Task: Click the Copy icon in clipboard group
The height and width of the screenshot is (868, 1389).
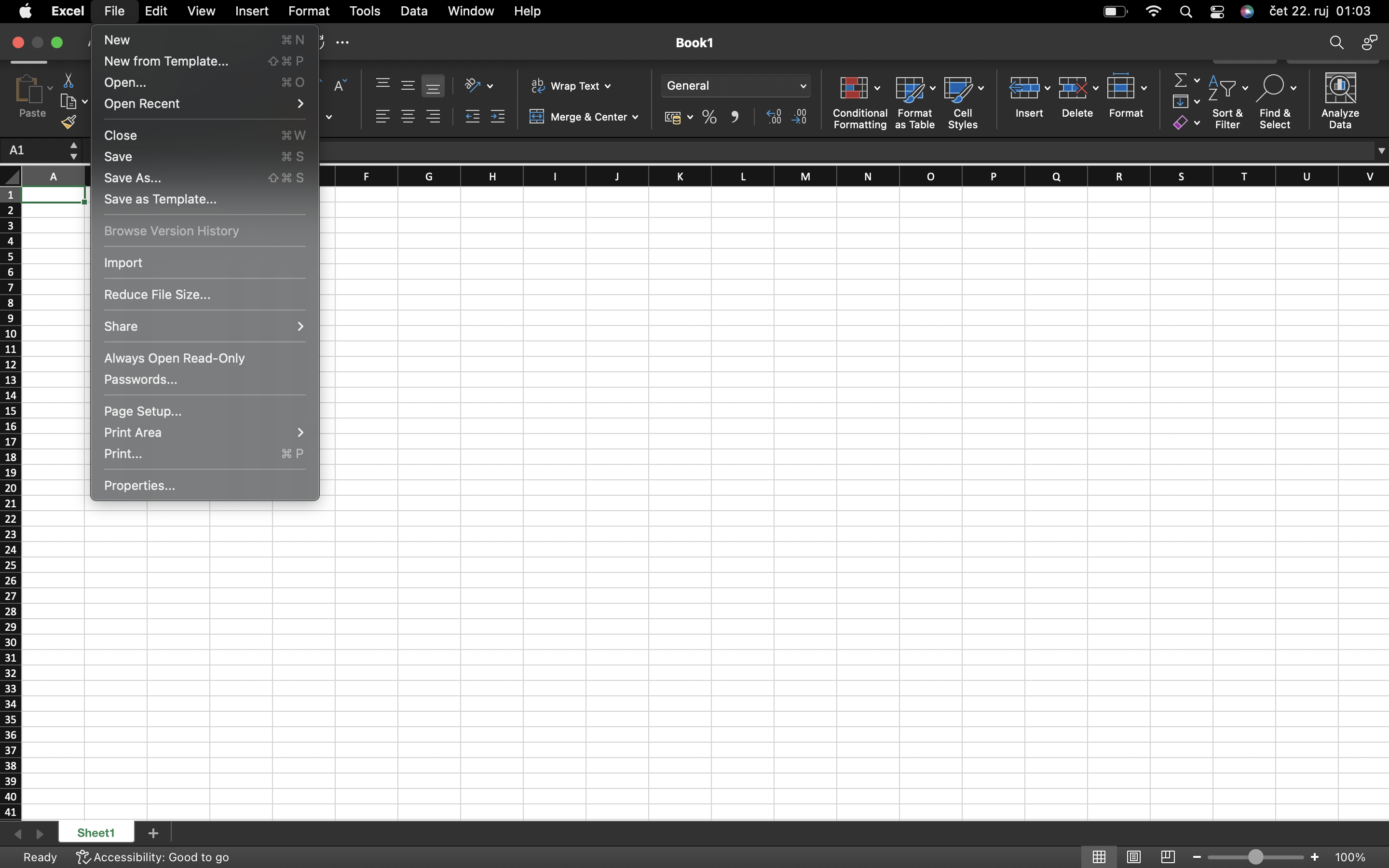Action: pyautogui.click(x=68, y=102)
